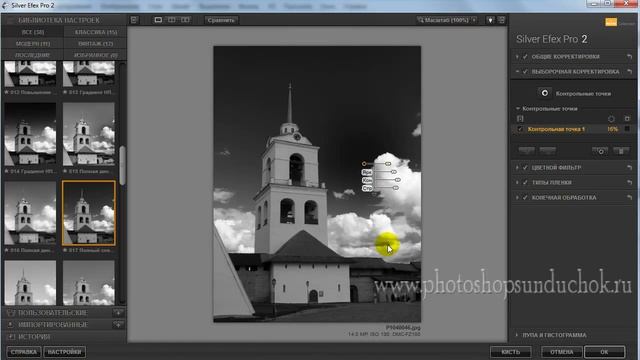Expand the КОНЕЧНАЯ ОБРАБОТКА section
The width and height of the screenshot is (640, 360).
517,198
